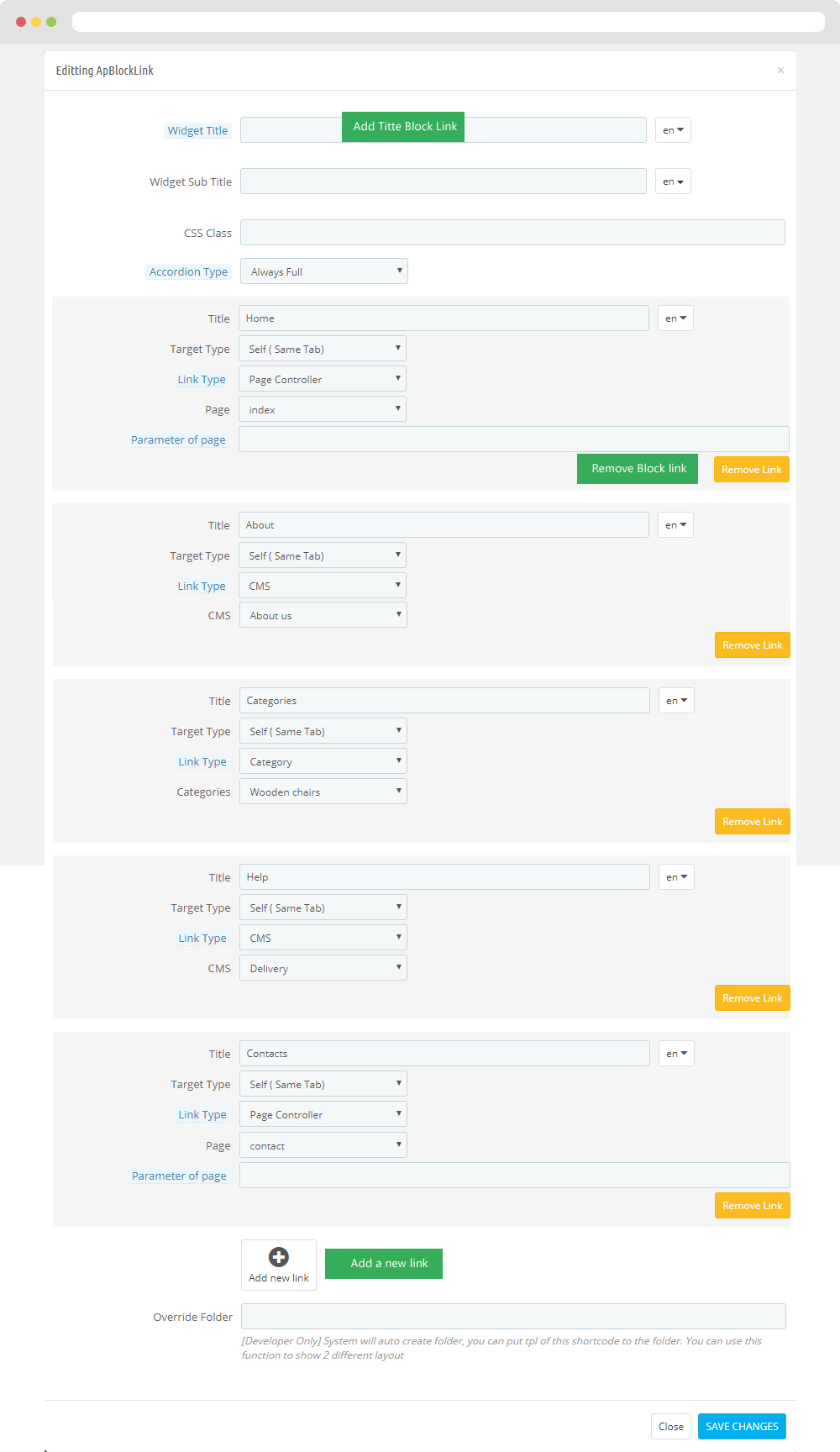Open the 'contact' page dropdown
The width and height of the screenshot is (840, 1452).
point(323,1145)
